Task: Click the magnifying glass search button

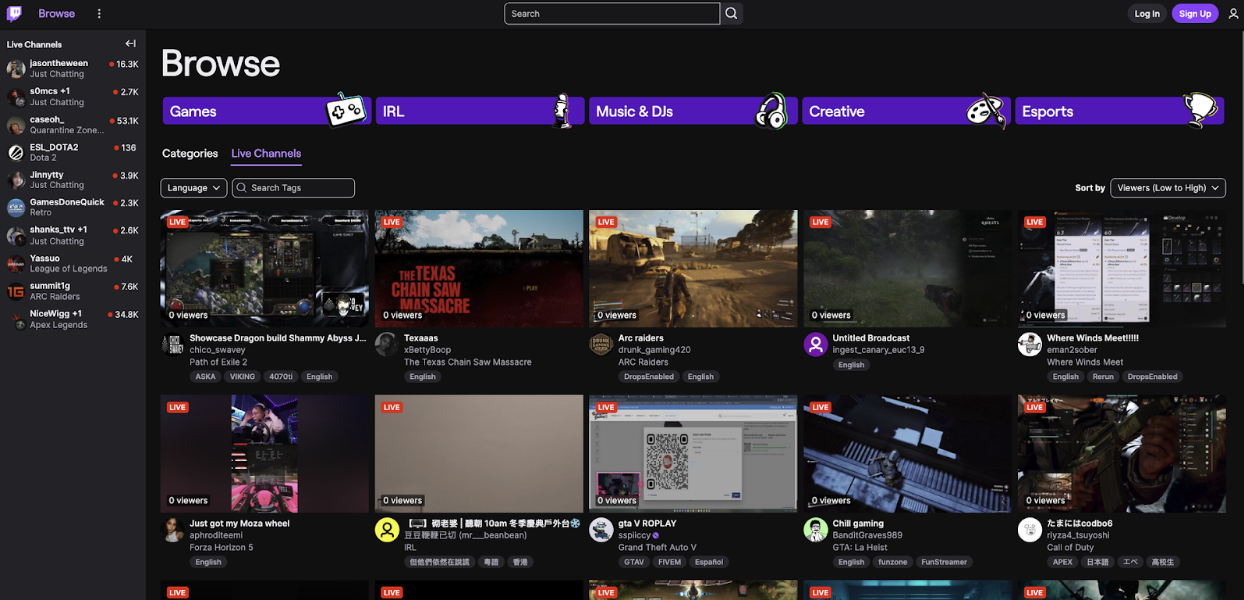Action: click(x=732, y=14)
